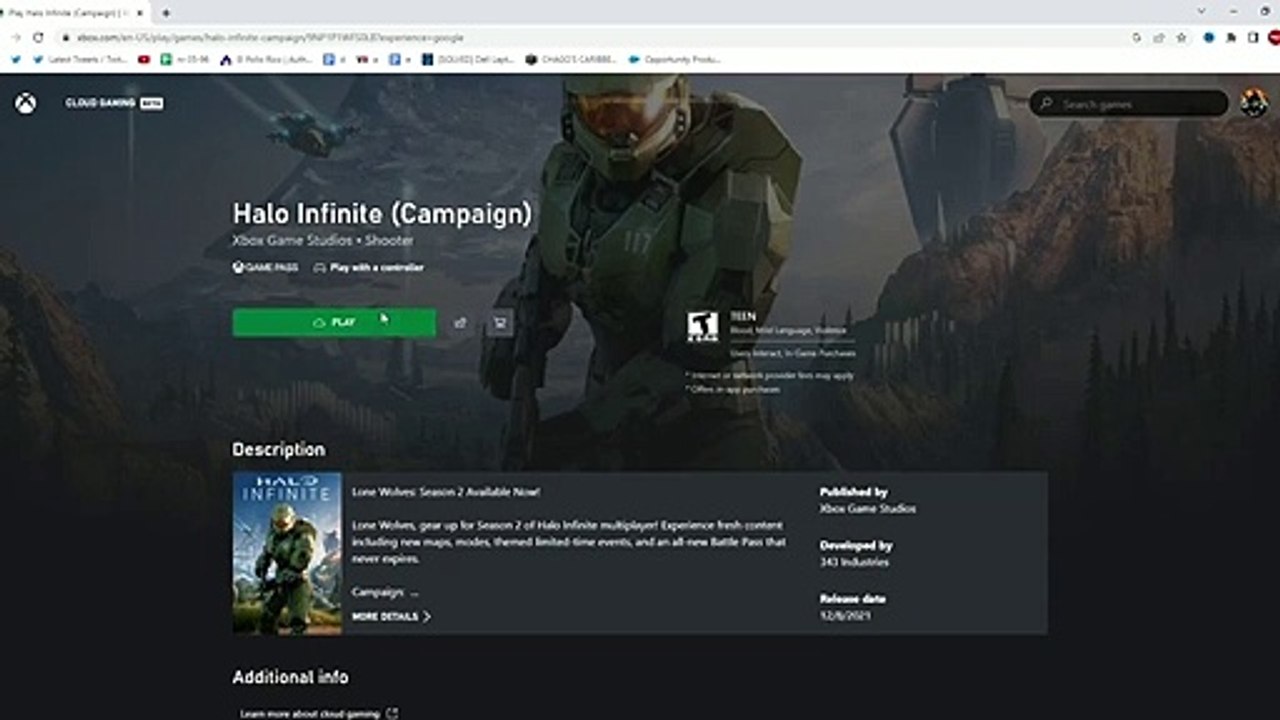Click the ESRB Teen rating icon
Image resolution: width=1280 pixels, height=720 pixels.
pyautogui.click(x=702, y=327)
